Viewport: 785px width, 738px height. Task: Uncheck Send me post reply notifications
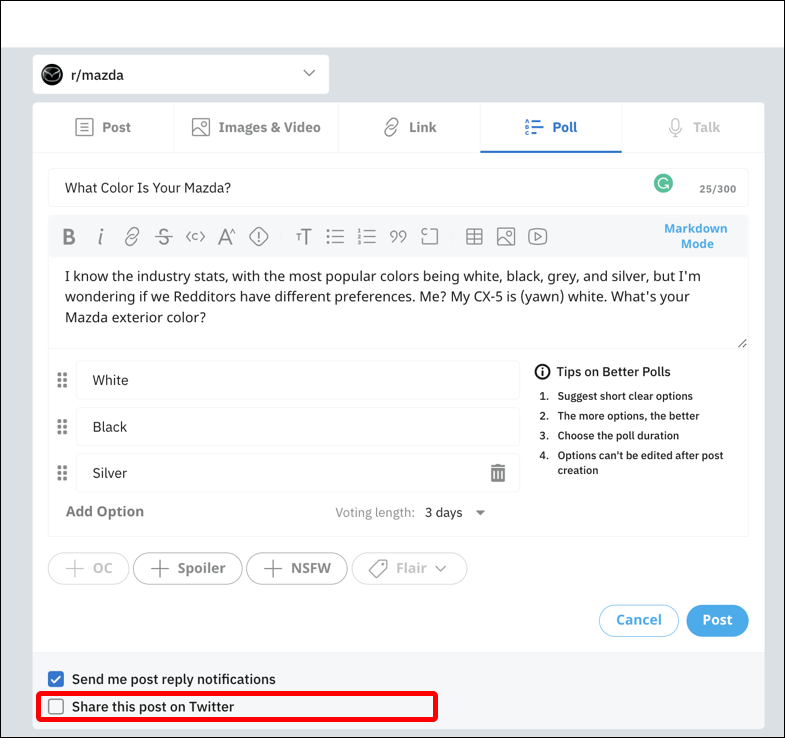[x=56, y=679]
